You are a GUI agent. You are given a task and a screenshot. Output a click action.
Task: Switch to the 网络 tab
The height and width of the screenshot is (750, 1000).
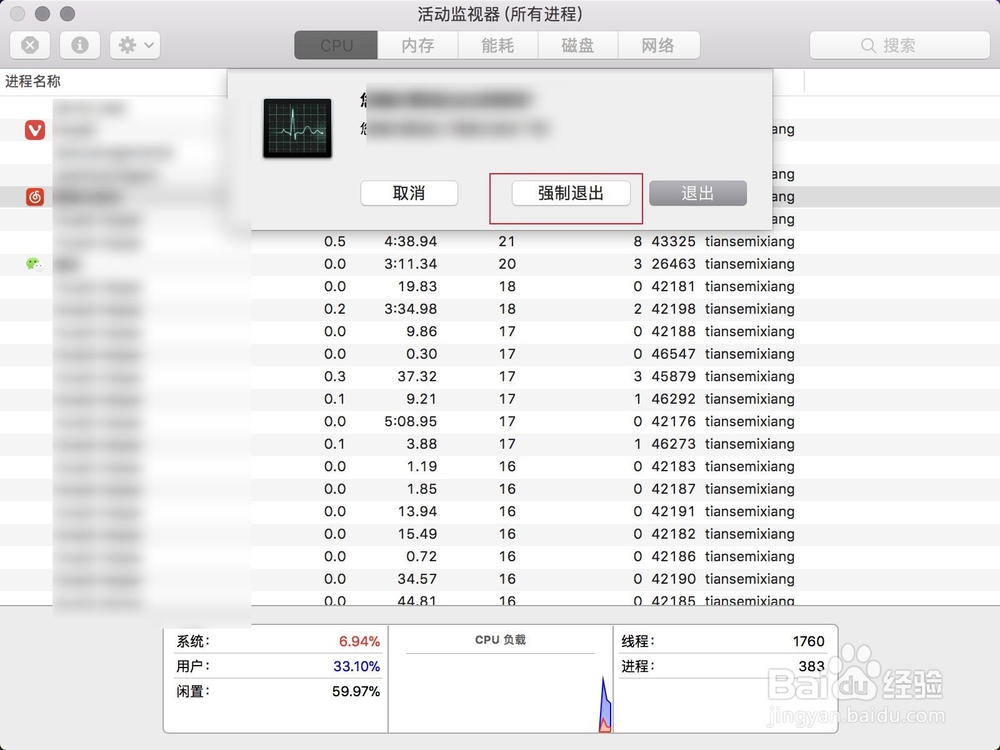click(659, 45)
